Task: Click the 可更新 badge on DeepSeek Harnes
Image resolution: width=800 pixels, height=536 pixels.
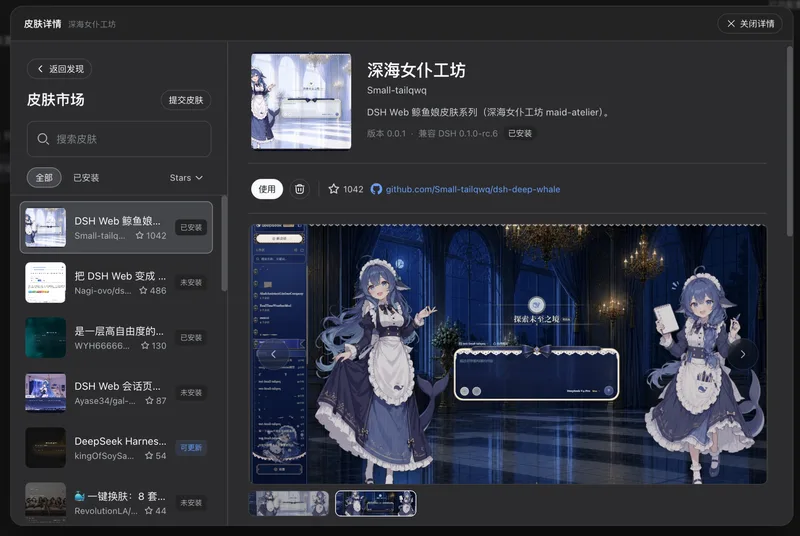Action: pos(191,447)
